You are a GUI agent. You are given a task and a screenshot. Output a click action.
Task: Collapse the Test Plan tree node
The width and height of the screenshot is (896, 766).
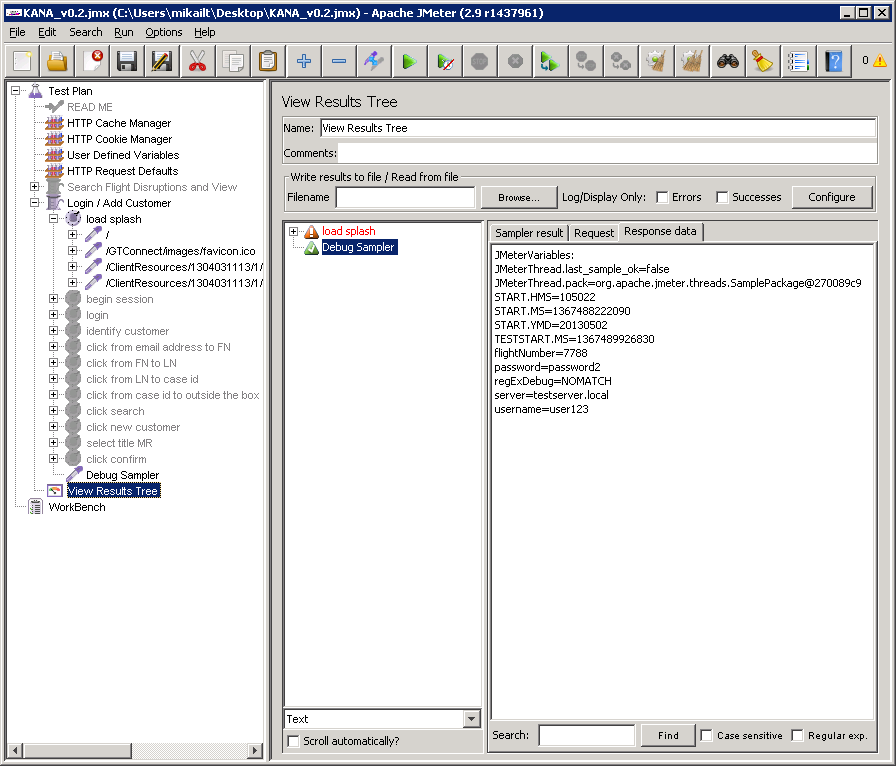click(16, 90)
